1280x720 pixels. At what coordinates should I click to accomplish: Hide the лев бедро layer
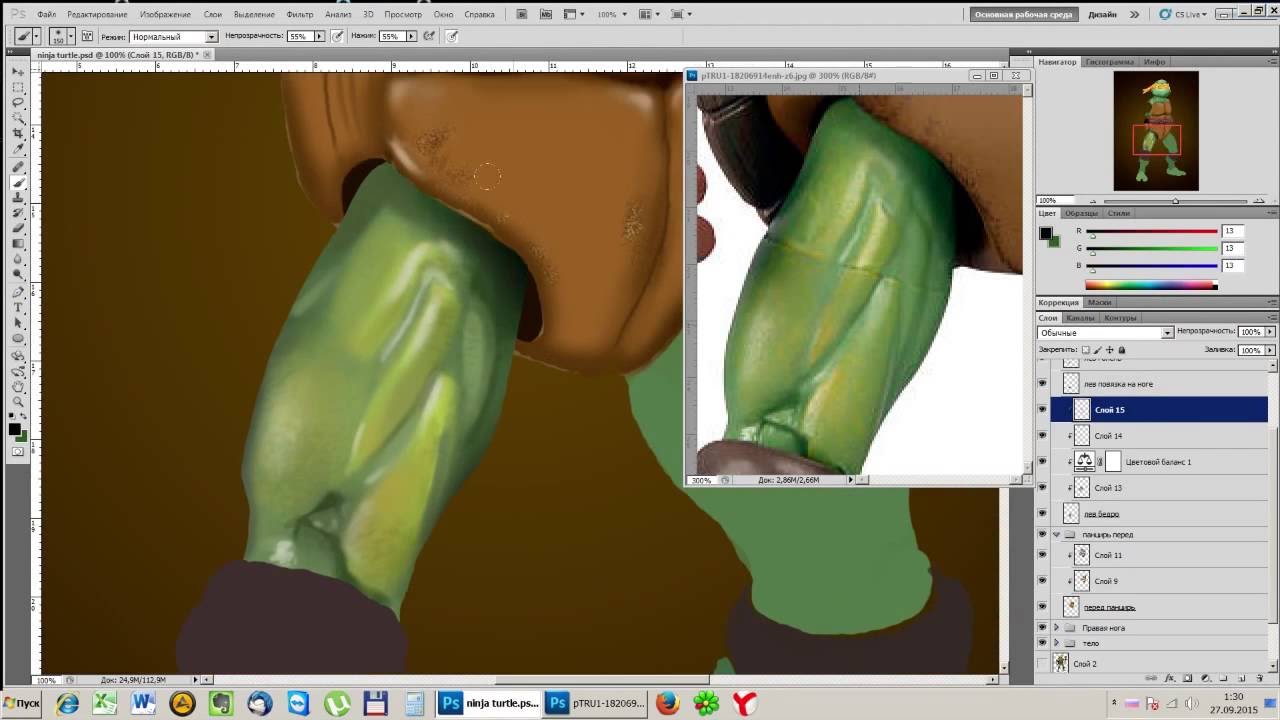pyautogui.click(x=1043, y=513)
